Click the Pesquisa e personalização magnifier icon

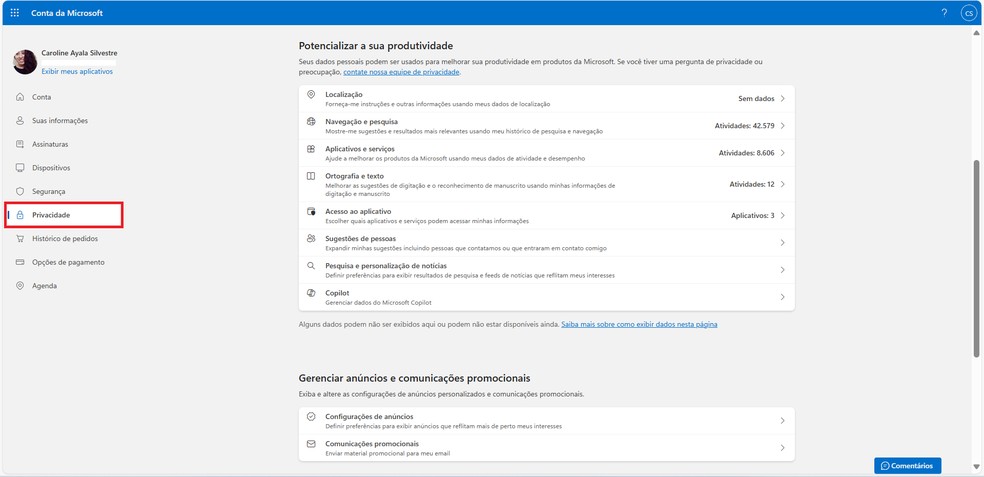311,266
